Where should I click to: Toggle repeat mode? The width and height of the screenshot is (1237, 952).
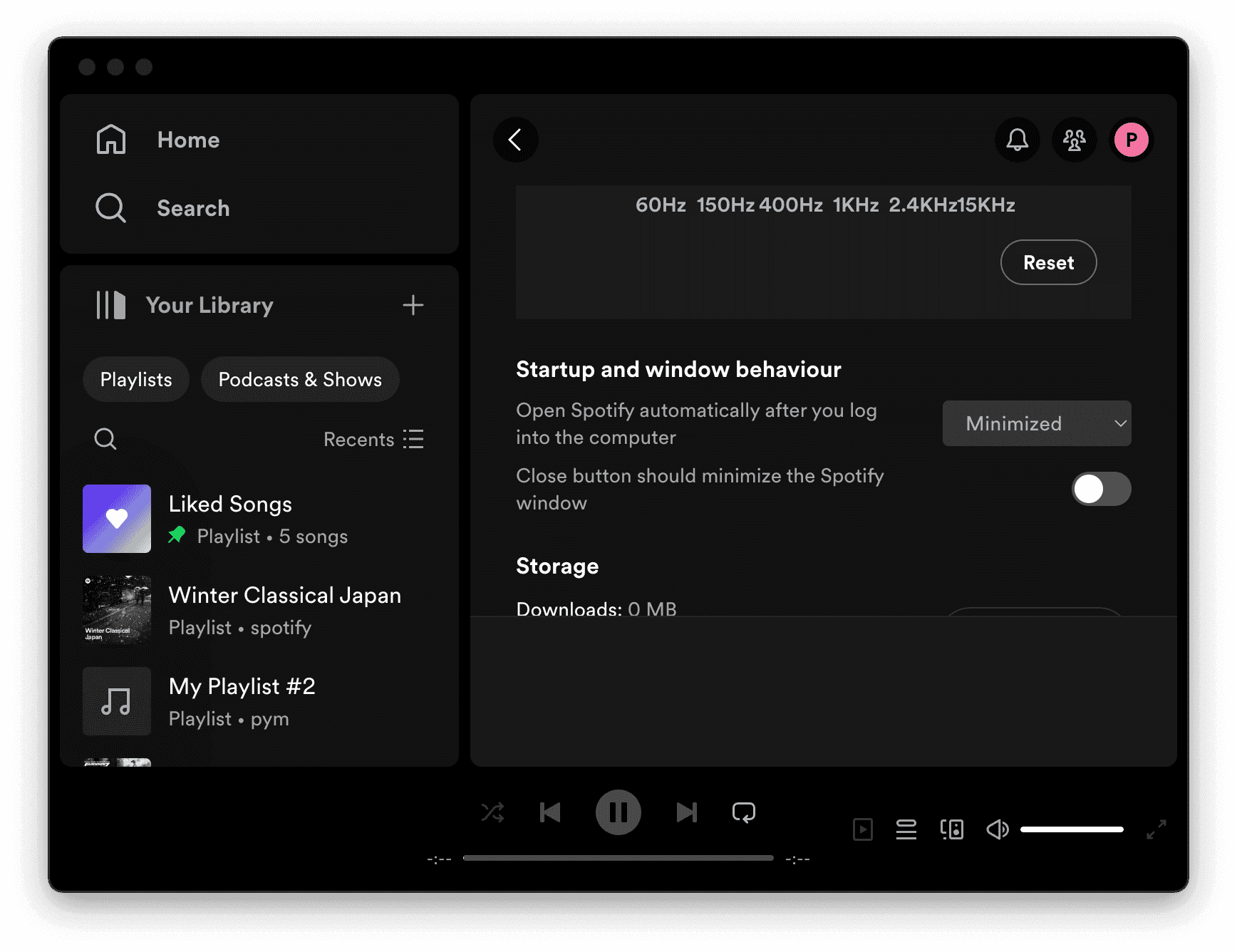point(743,812)
